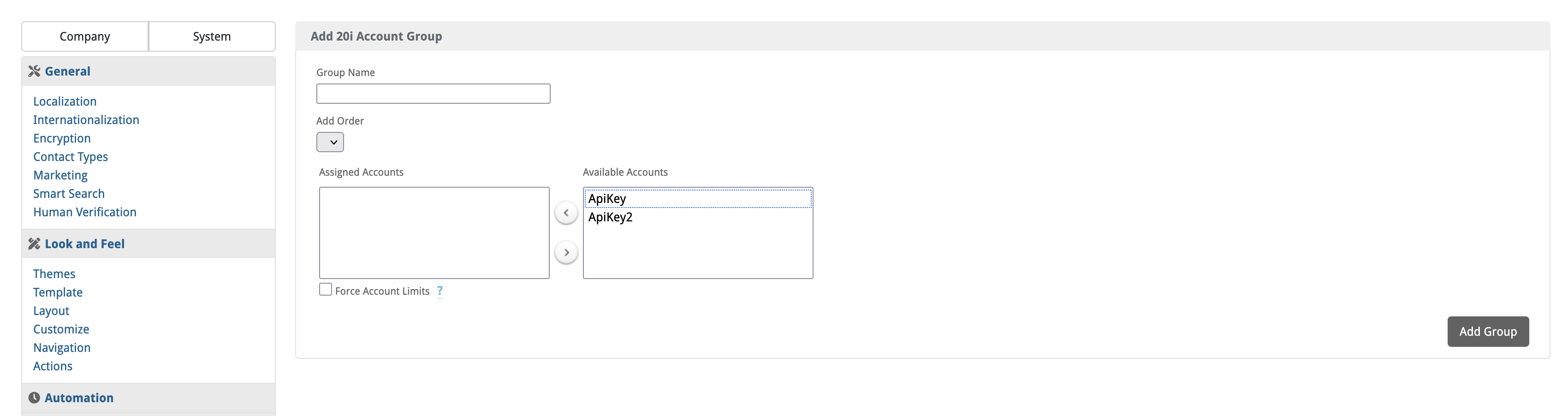Screen dimensions: 1568x416
Task: Switch to the System tab
Action: pyautogui.click(x=212, y=36)
